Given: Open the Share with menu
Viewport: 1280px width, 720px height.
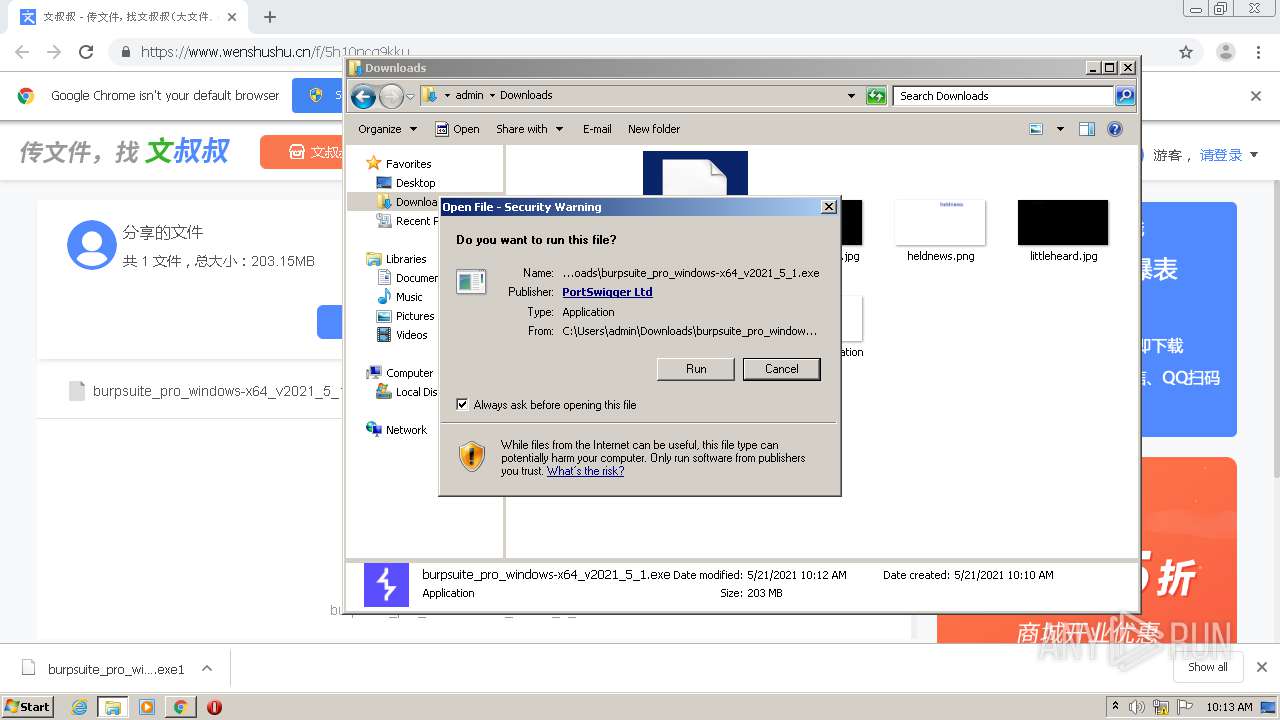Looking at the screenshot, I should (x=529, y=129).
